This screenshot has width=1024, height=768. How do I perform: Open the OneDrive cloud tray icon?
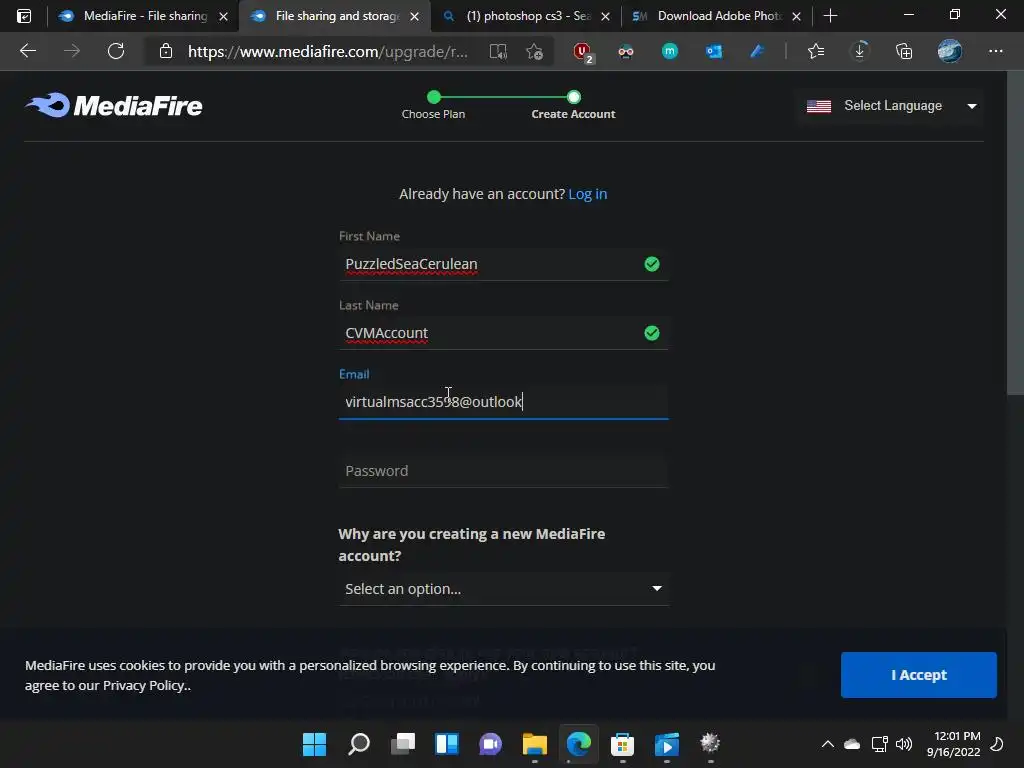(852, 744)
